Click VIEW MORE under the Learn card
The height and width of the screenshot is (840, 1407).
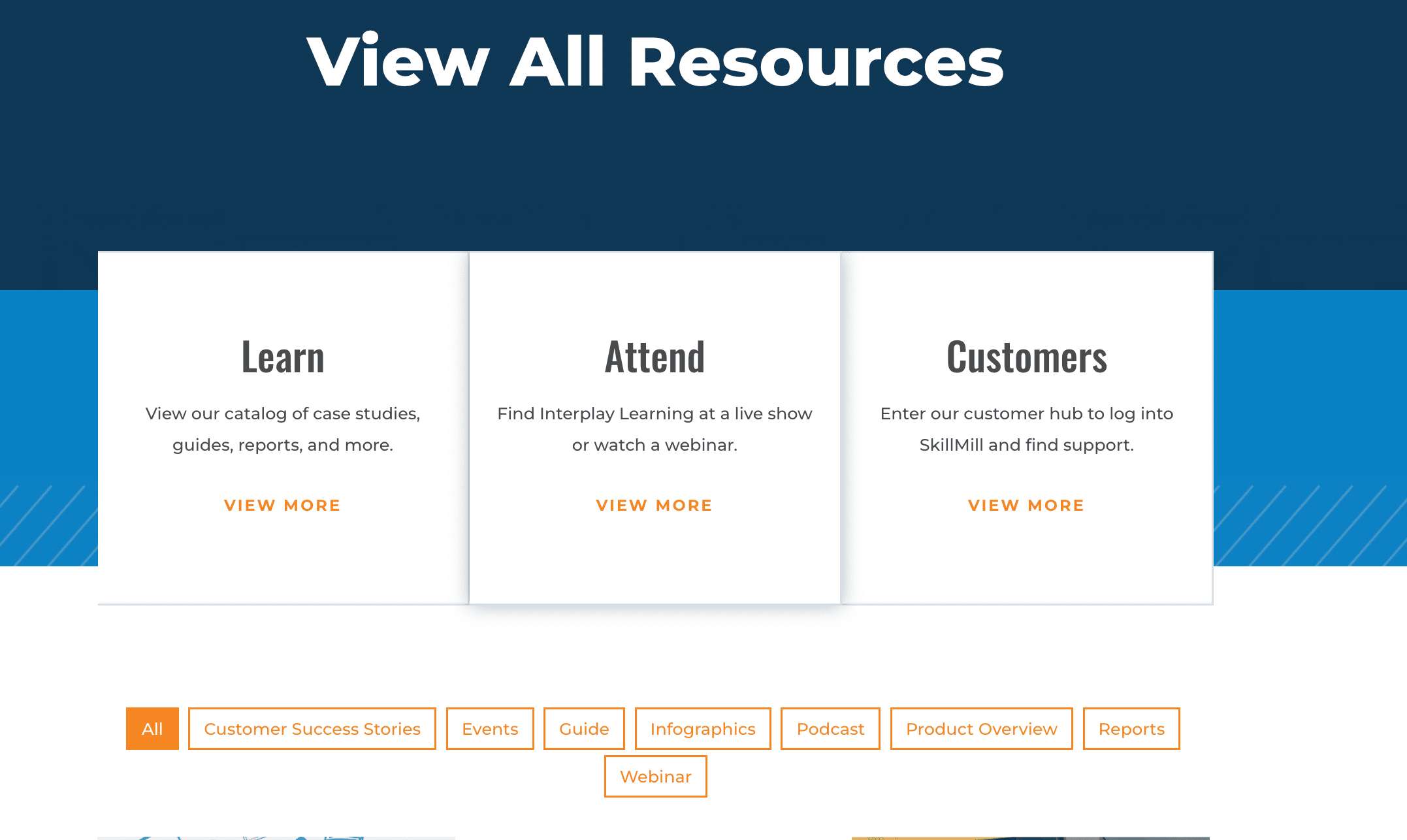[x=282, y=505]
